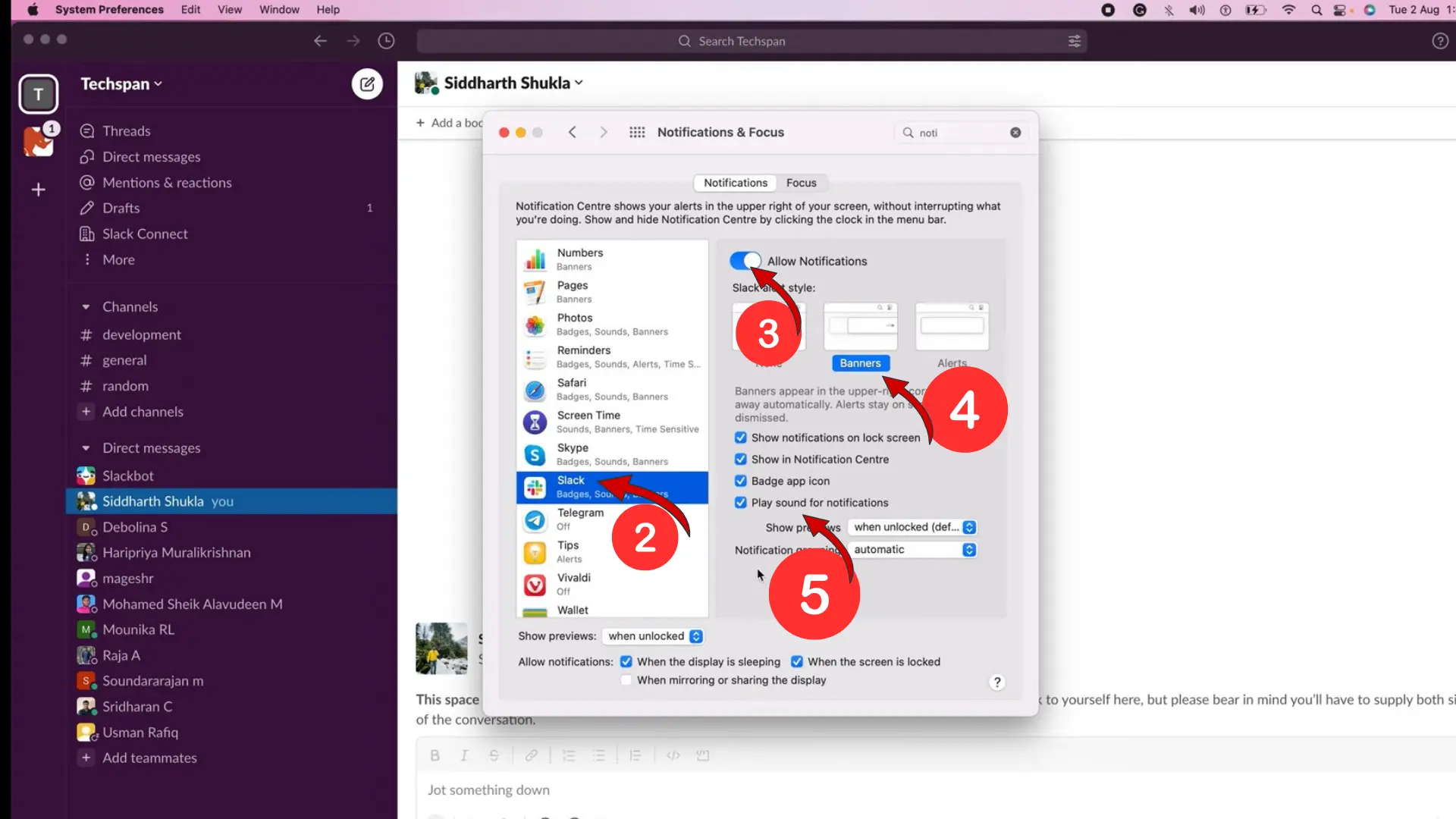
Task: Uncheck Show notifications on lock screen
Action: [x=741, y=438]
